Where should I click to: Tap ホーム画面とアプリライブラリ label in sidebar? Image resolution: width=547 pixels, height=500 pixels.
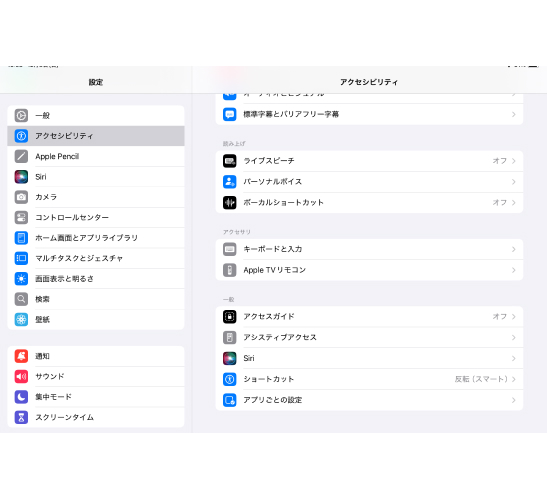click(87, 238)
